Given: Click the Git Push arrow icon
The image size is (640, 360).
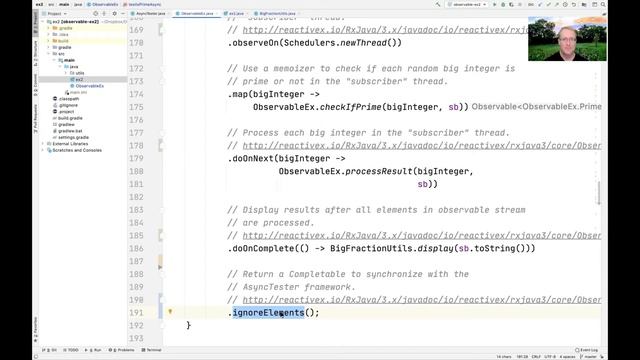Looking at the screenshot, I should [x=556, y=4].
